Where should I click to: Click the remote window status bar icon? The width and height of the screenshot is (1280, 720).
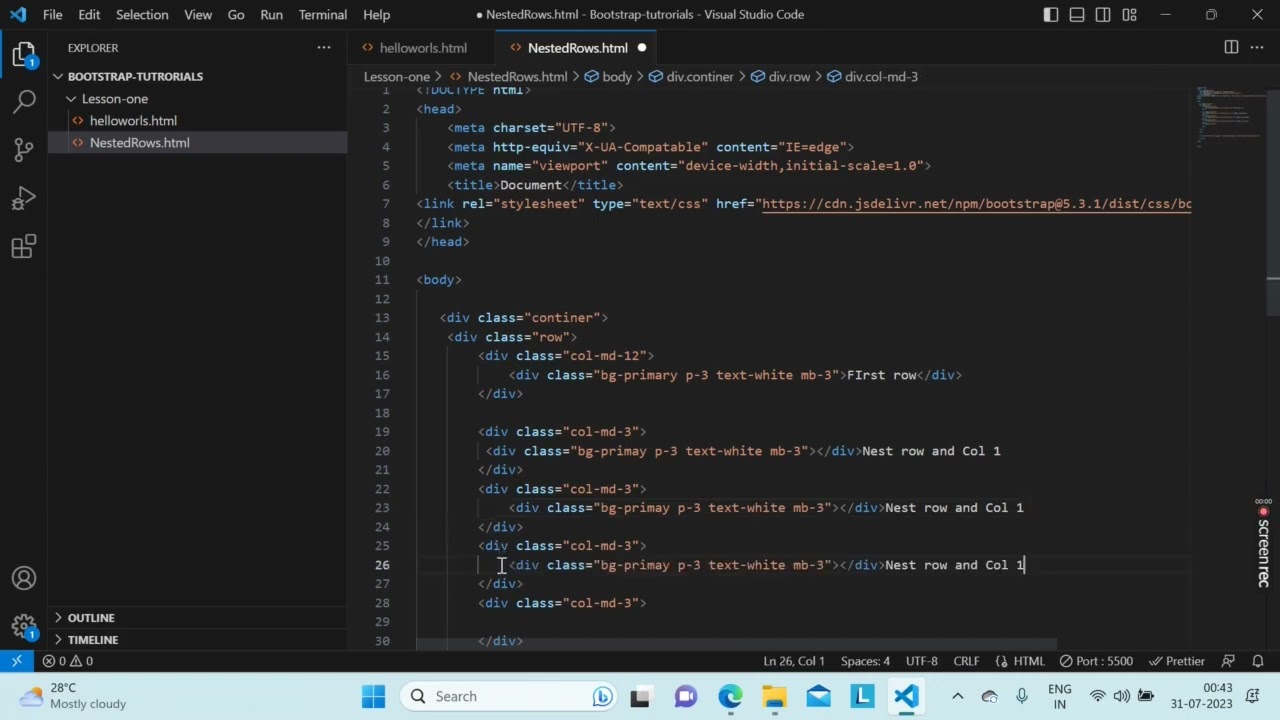coord(17,661)
